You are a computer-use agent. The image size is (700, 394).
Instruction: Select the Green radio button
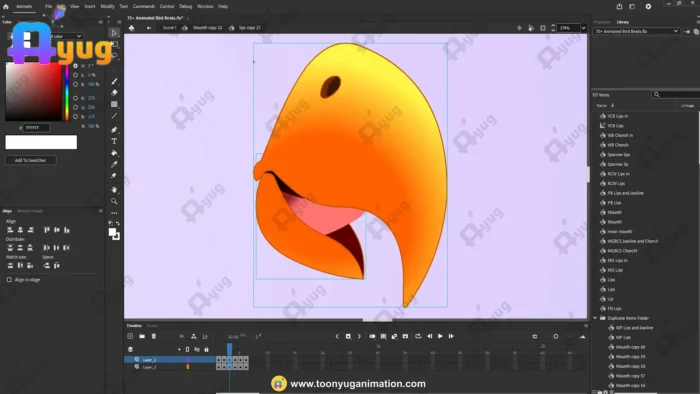point(75,107)
